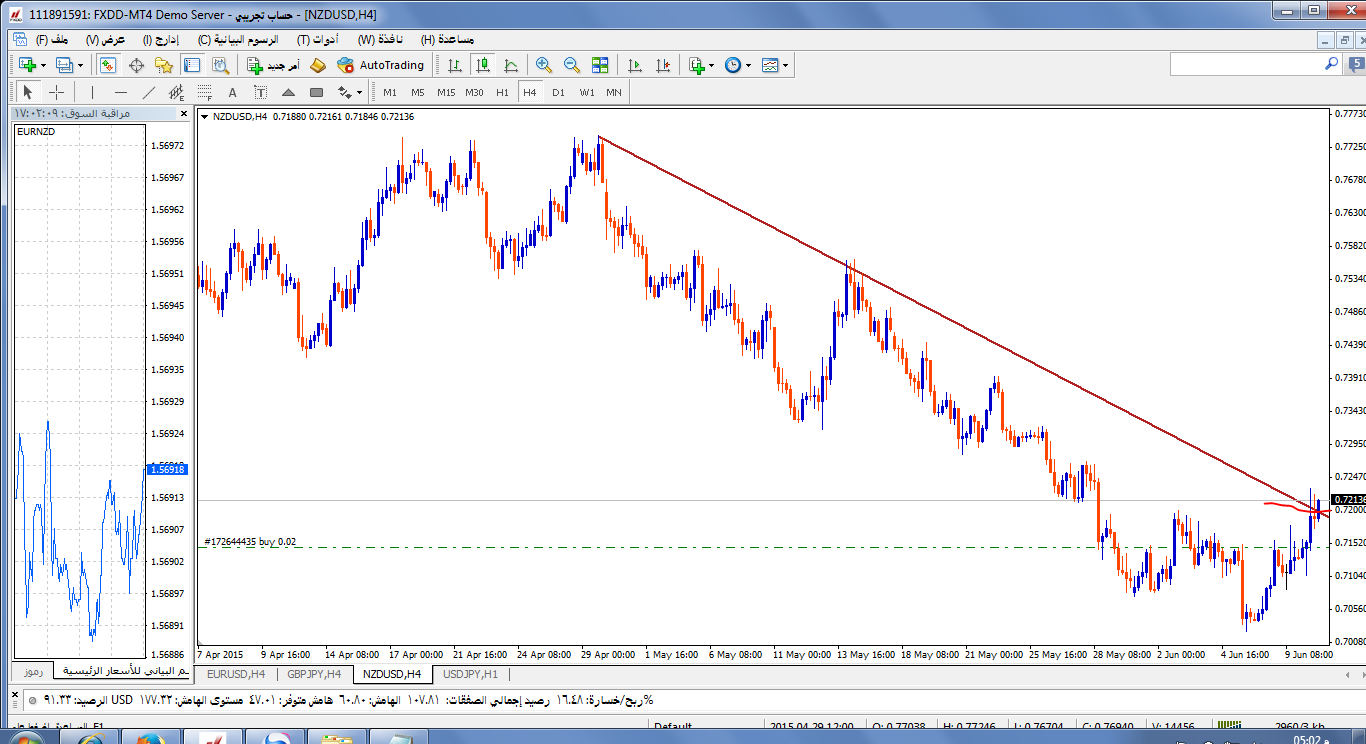Select the vertical line drawing tool
The image size is (1366, 744).
(92, 92)
